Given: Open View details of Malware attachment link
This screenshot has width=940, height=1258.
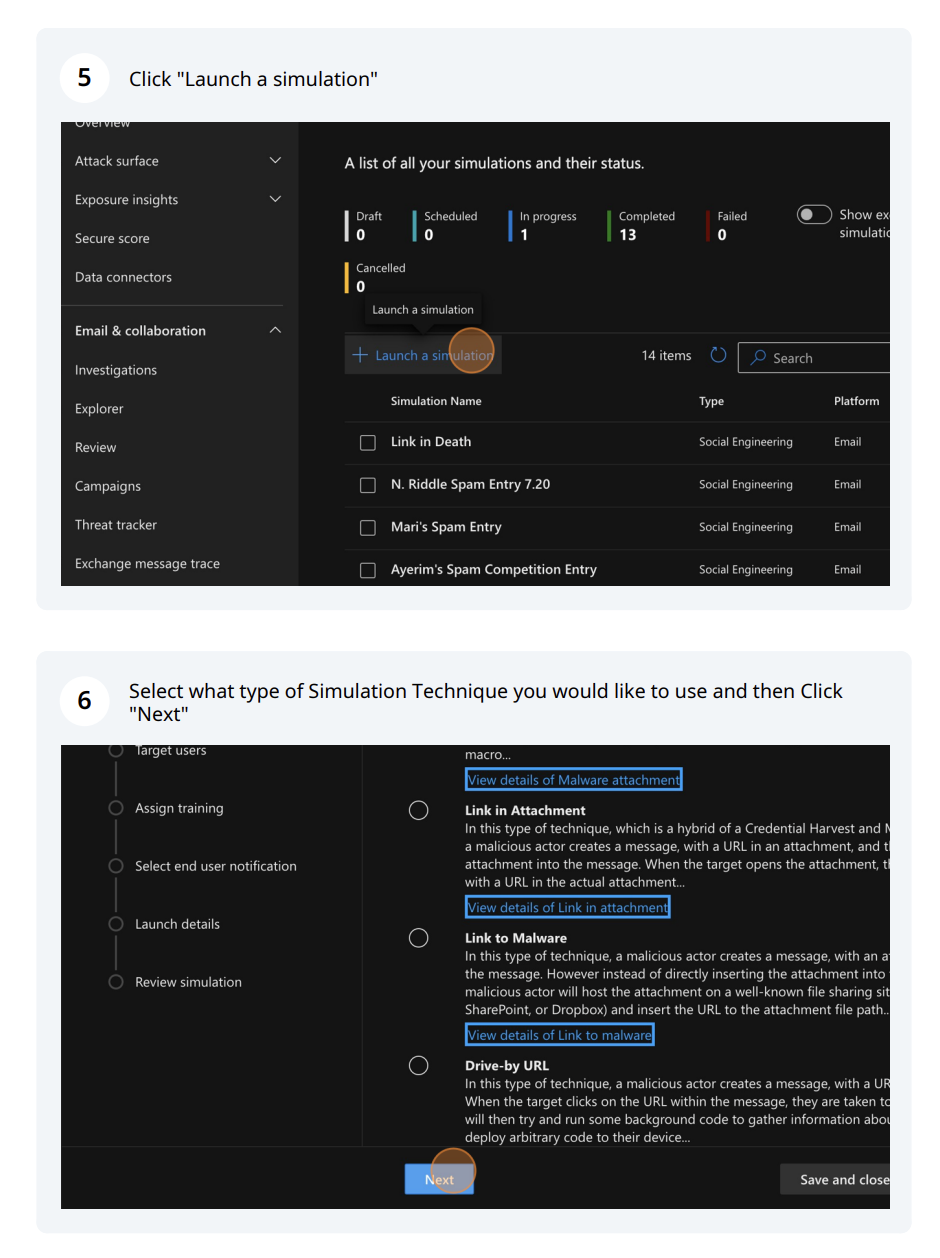Looking at the screenshot, I should 573,780.
